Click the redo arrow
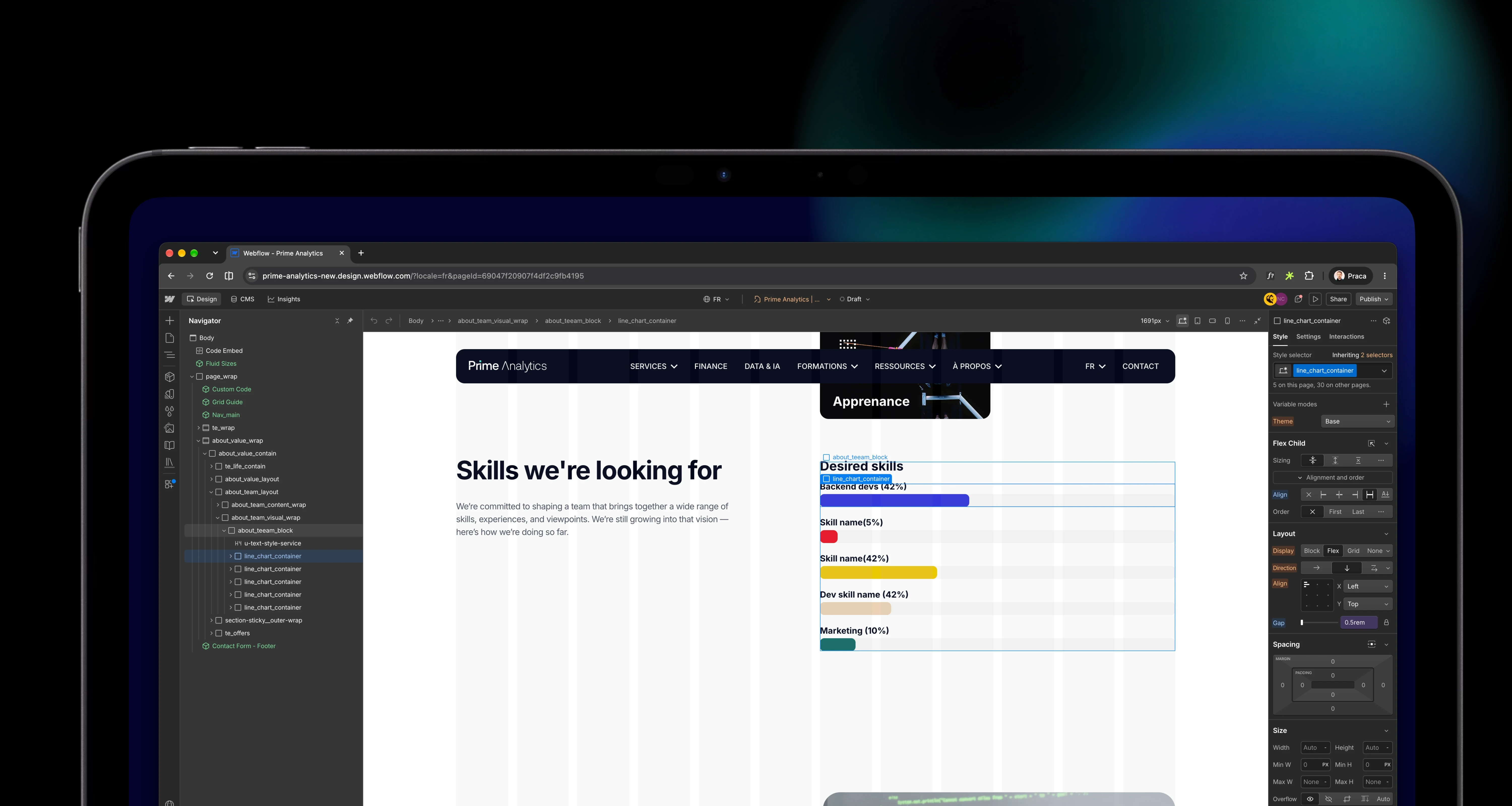 point(389,321)
